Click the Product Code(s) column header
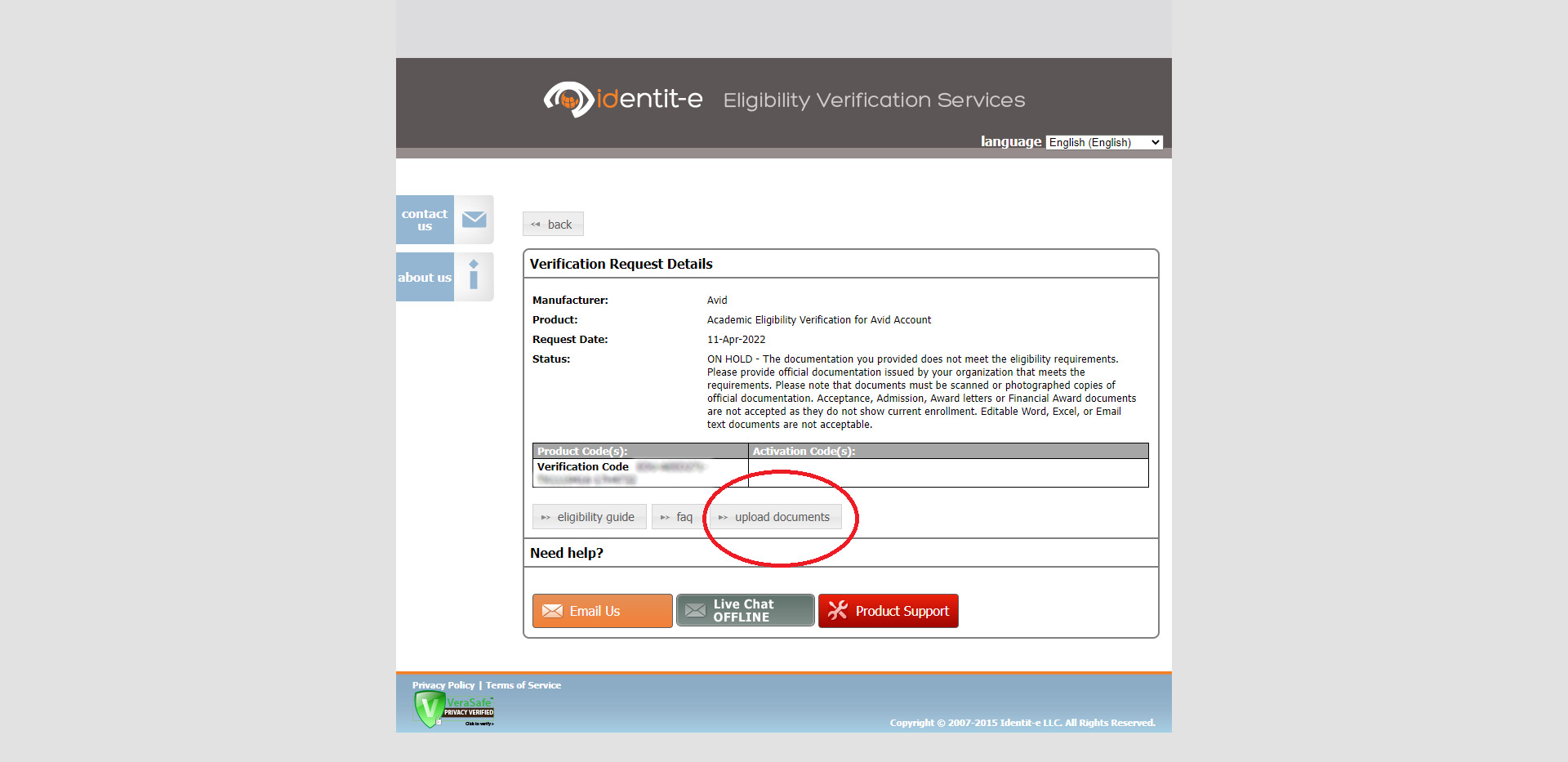Viewport: 1568px width, 762px height. [640, 451]
